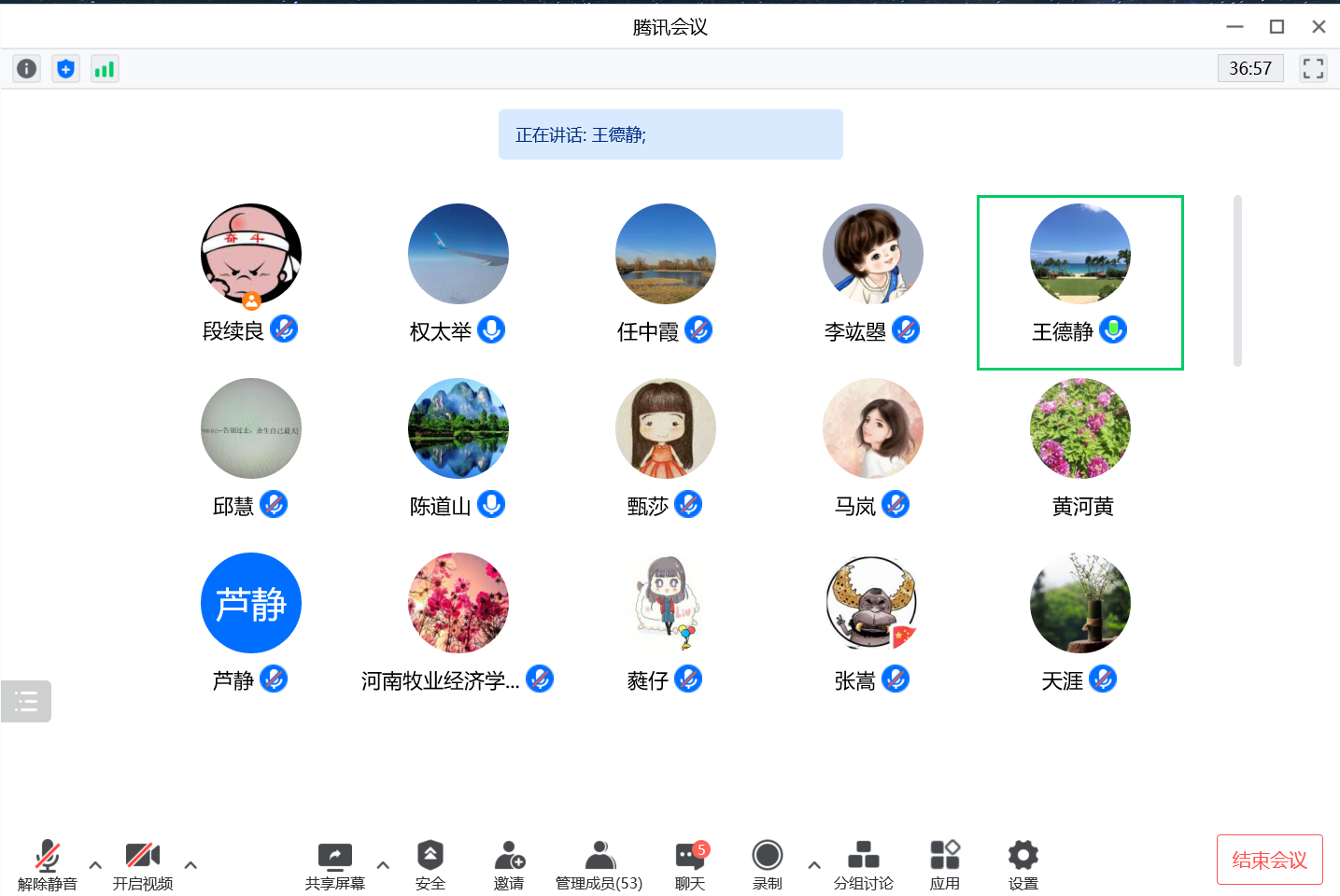Open Settings (设置) gear
This screenshot has width=1340, height=896.
tap(1023, 865)
